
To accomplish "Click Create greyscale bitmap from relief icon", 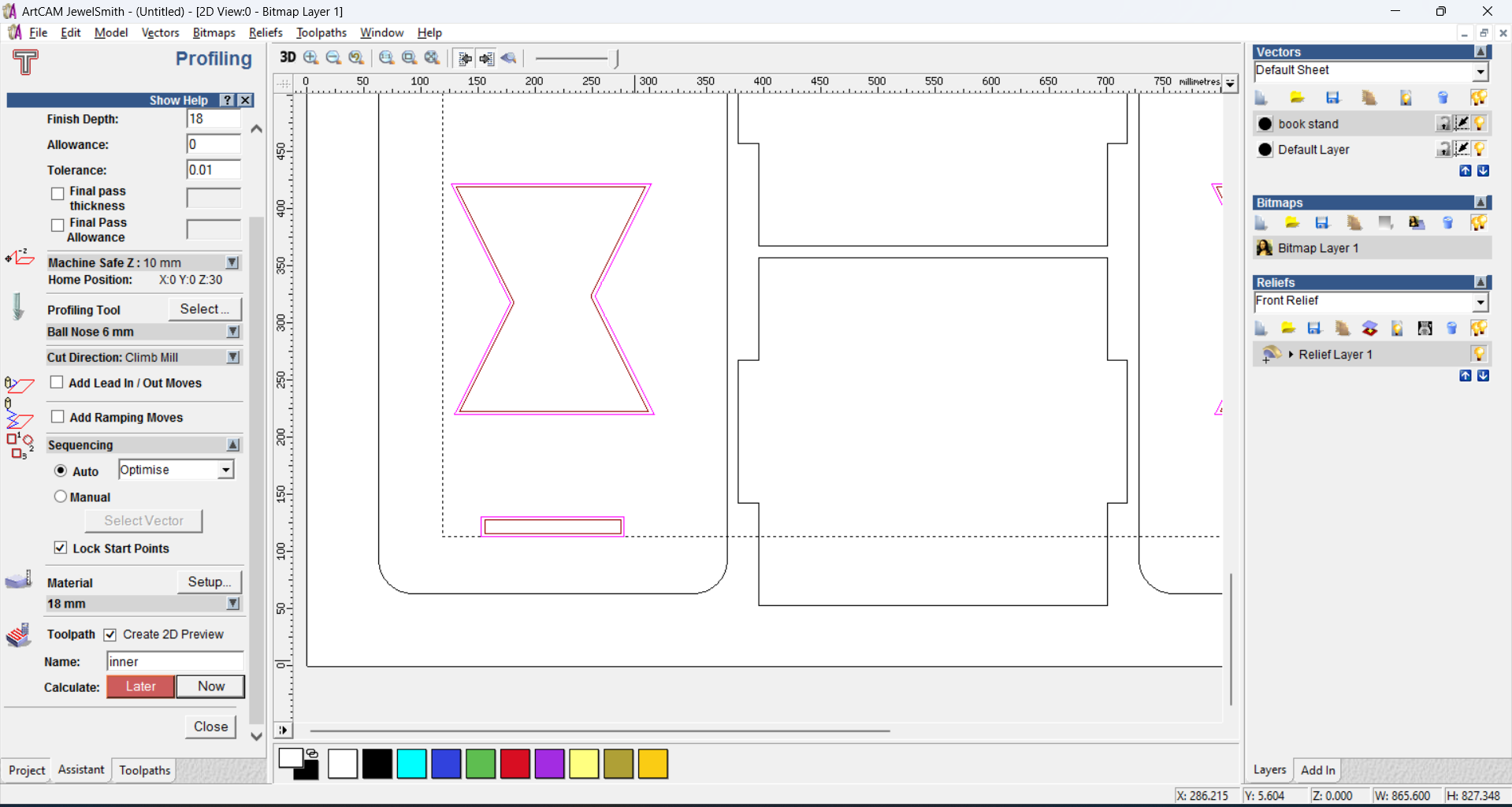I will (x=1425, y=328).
